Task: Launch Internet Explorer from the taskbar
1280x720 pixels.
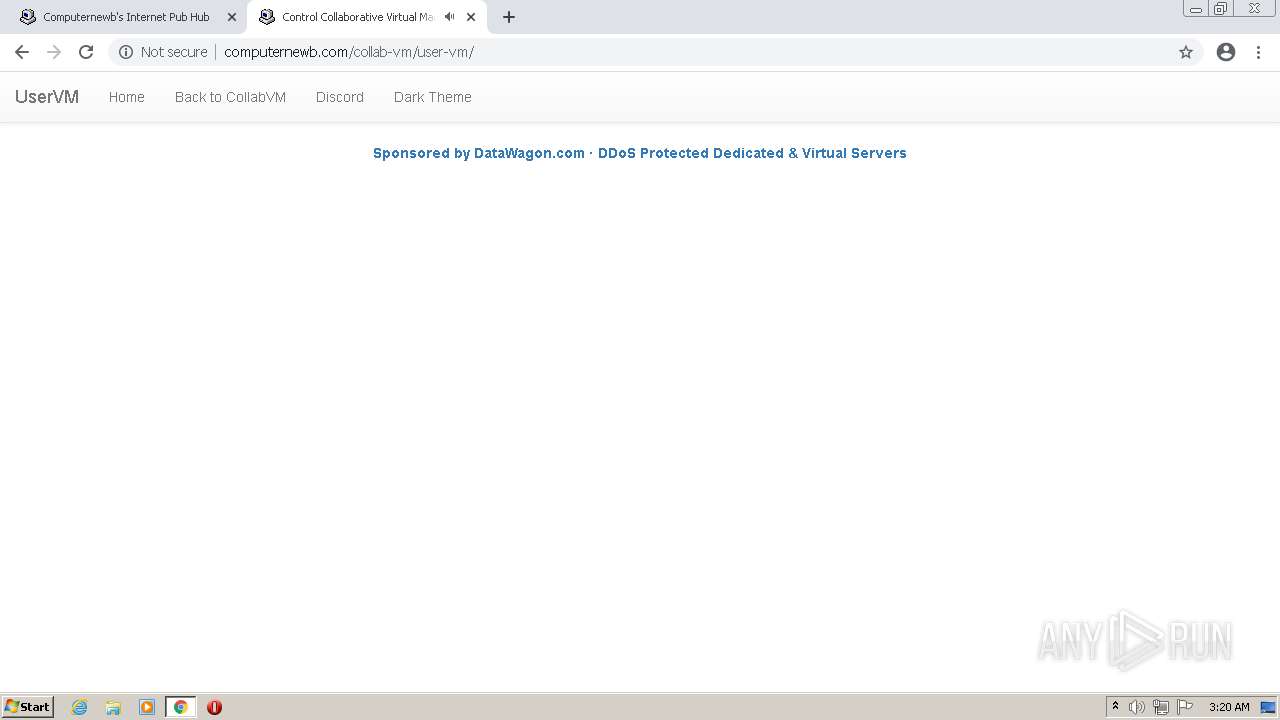Action: pos(80,707)
